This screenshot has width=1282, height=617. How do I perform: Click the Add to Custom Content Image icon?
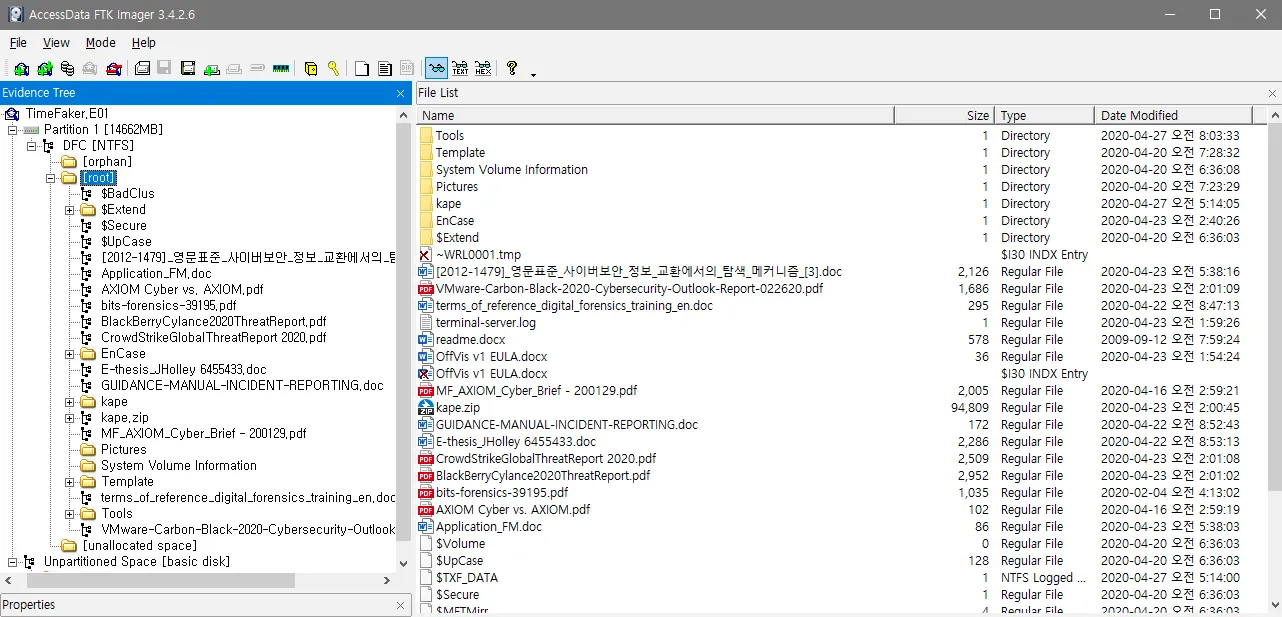[x=212, y=68]
